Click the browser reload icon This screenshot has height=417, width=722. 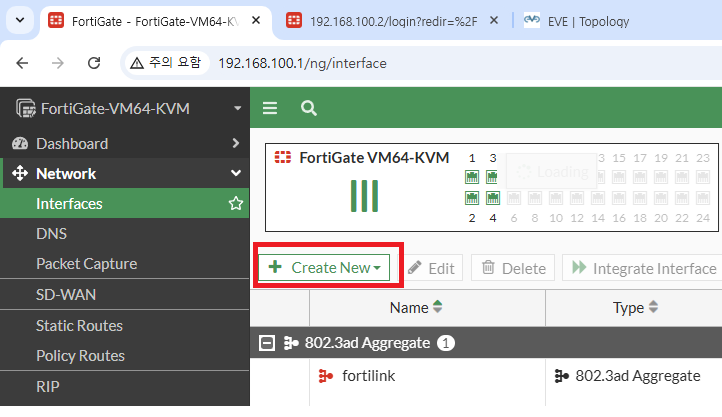pos(94,63)
